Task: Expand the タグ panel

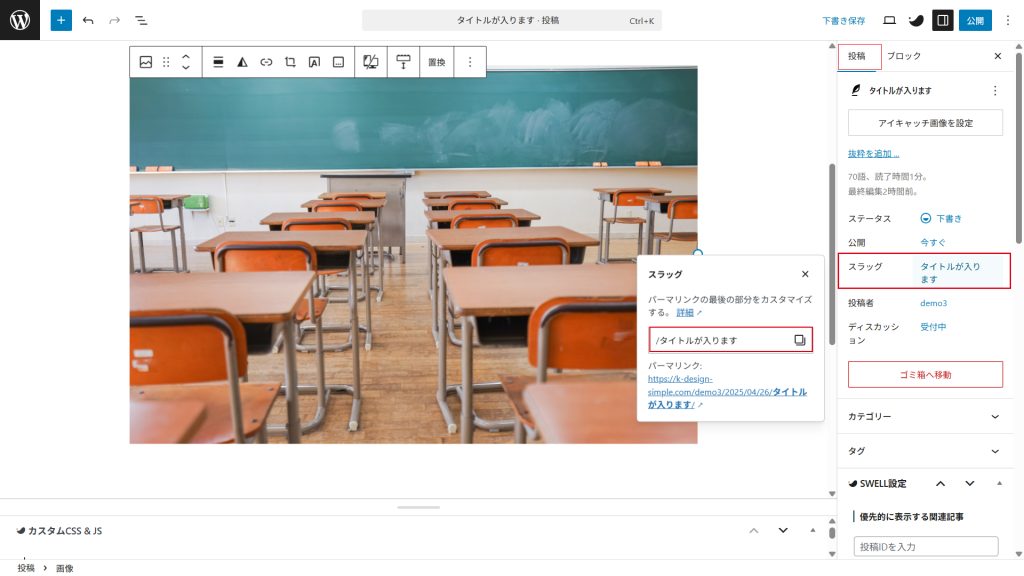Action: click(x=924, y=451)
